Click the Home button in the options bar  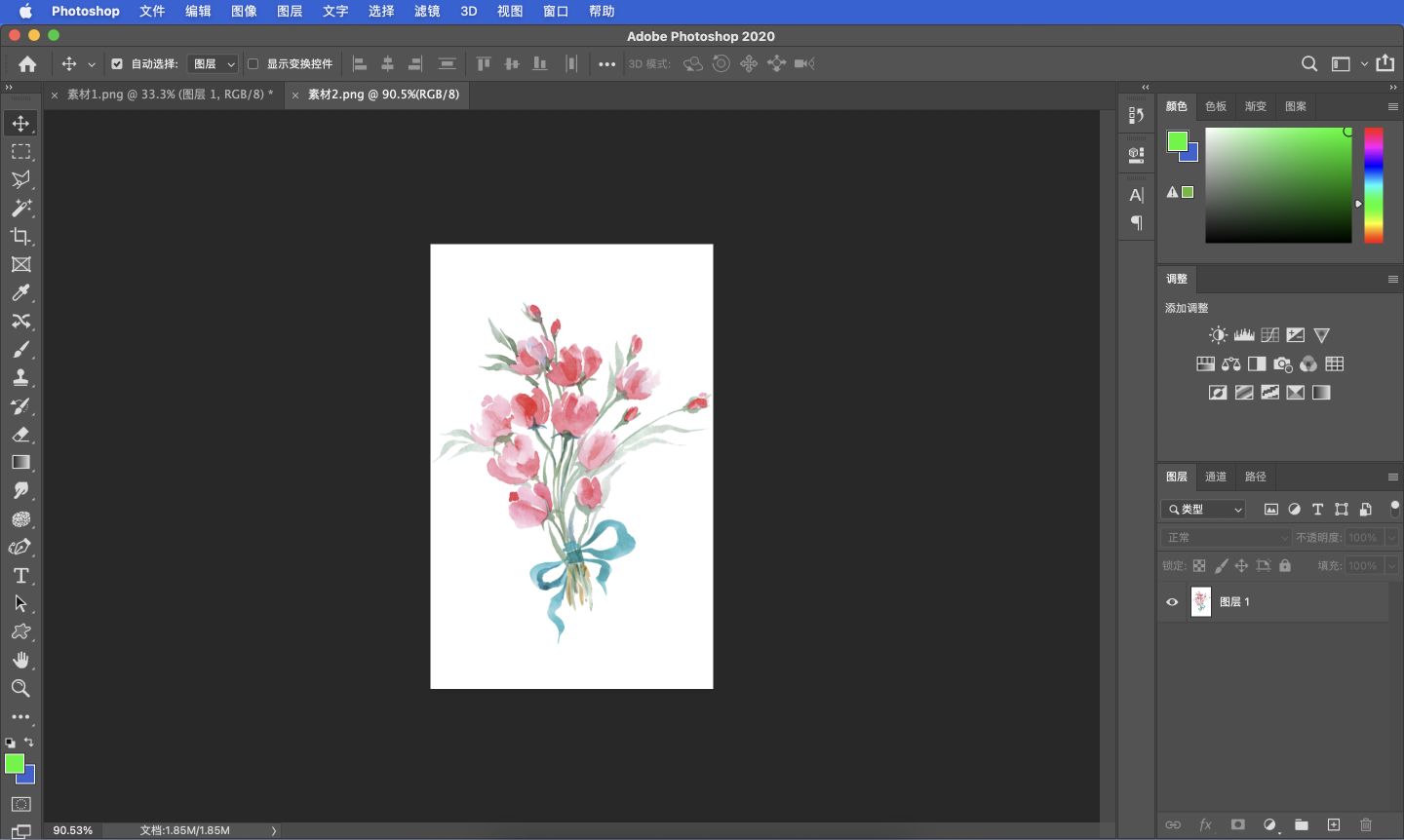[x=26, y=63]
